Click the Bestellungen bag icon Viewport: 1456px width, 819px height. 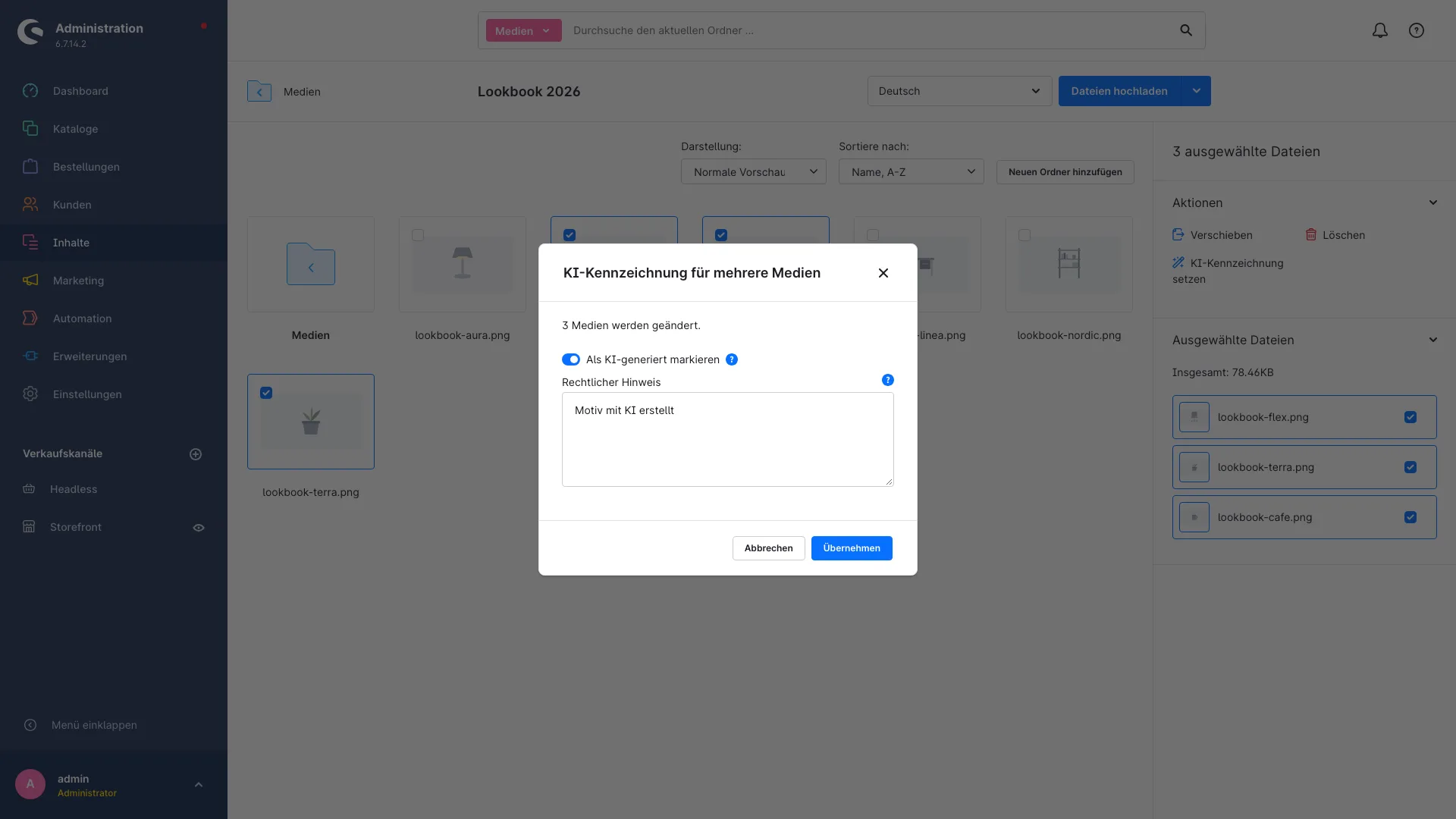30,167
